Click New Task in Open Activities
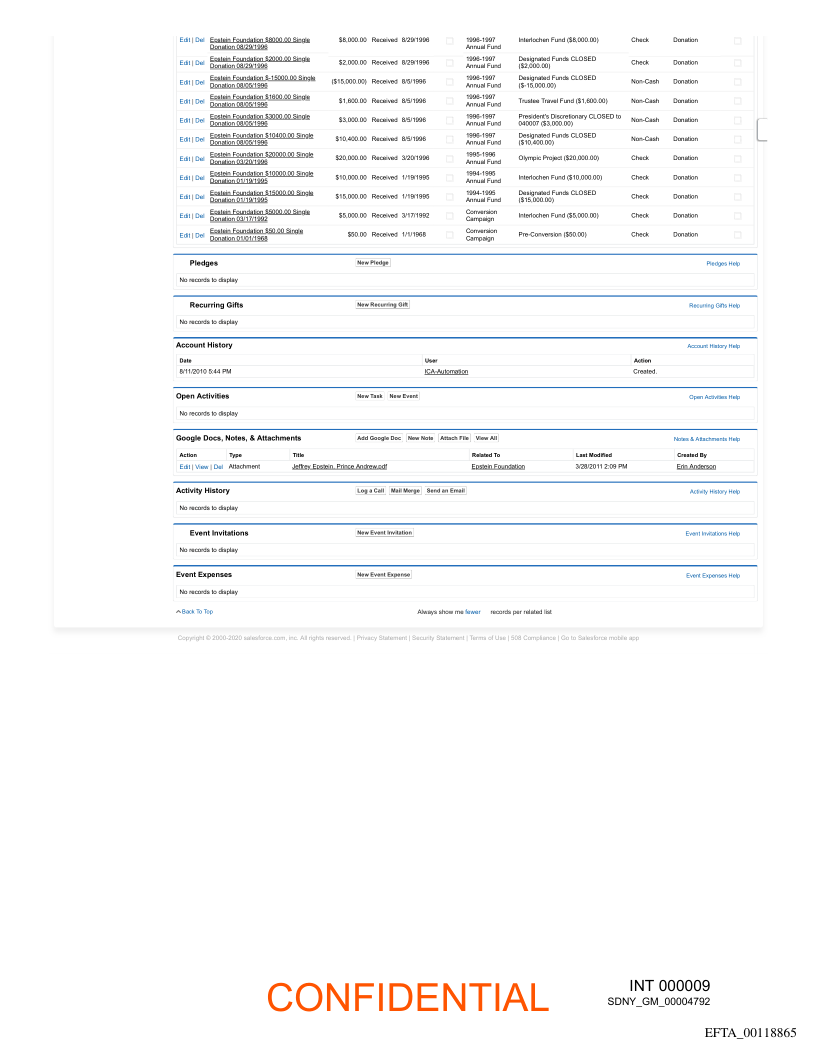816x1056 pixels. tap(370, 396)
